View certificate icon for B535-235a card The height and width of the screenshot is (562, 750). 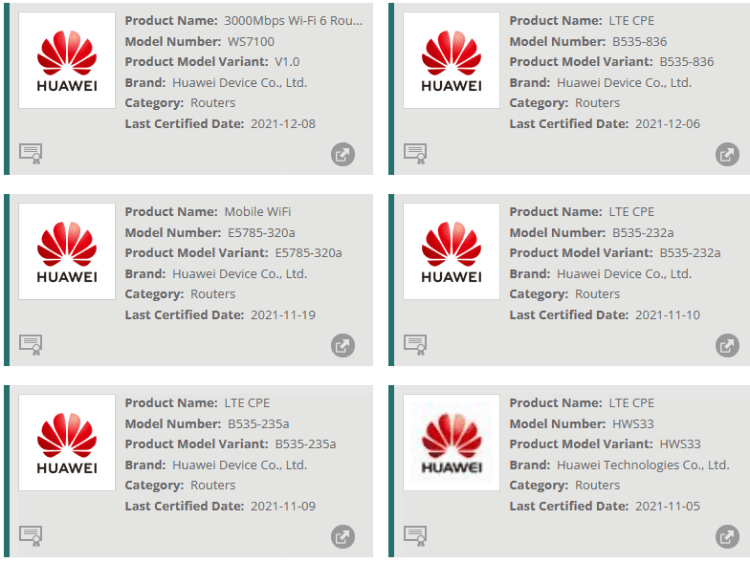(31, 535)
